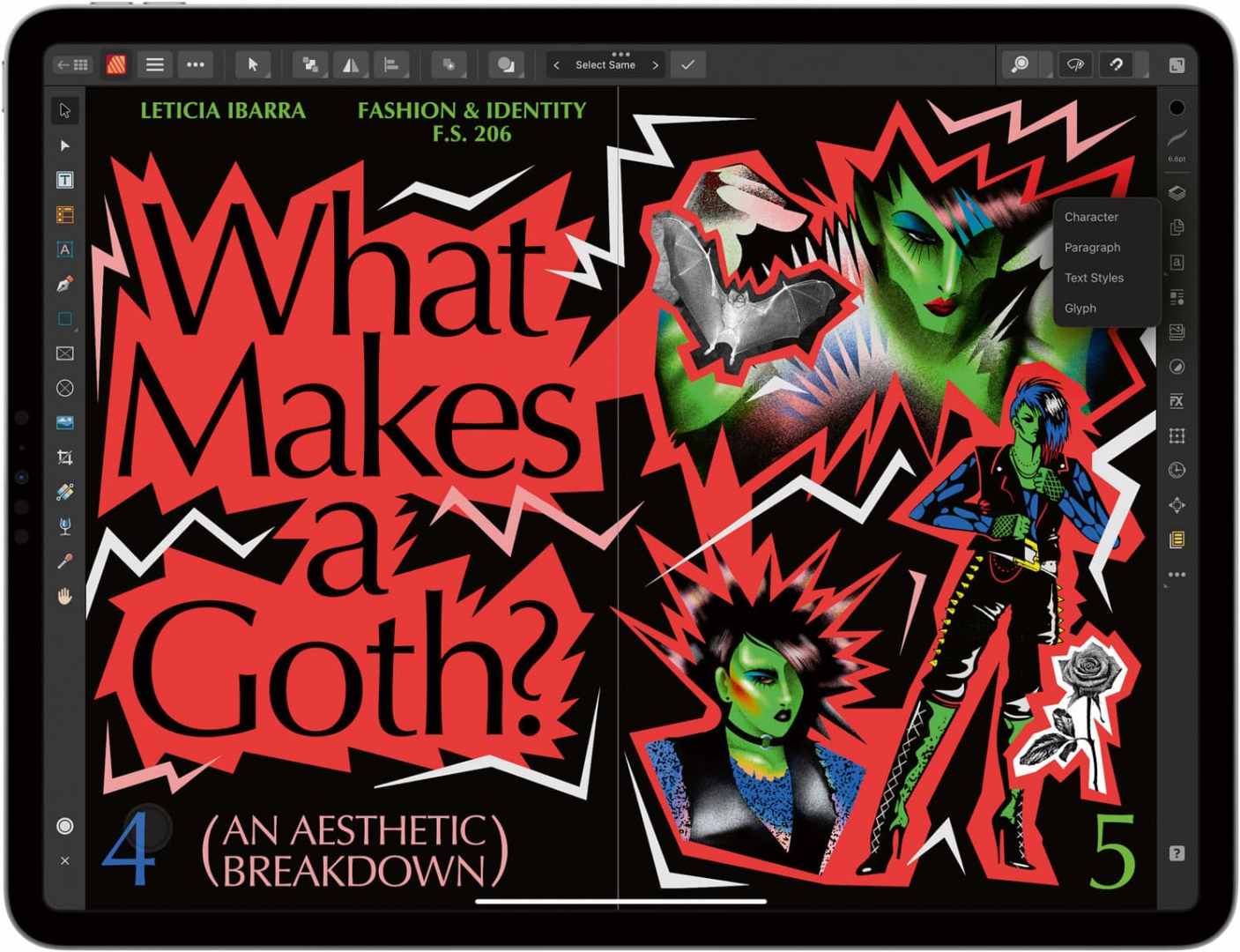Open Paragraph settings from the text popover

pos(1093,248)
